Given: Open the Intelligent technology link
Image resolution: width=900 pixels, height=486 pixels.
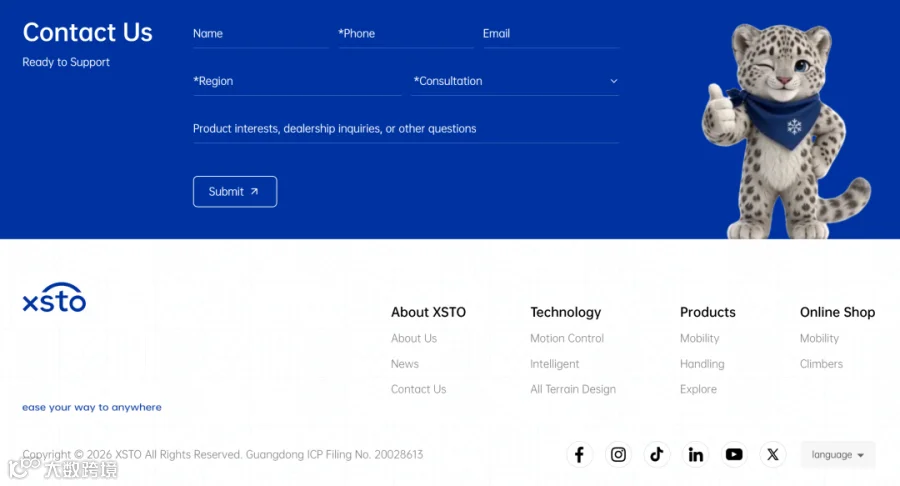Looking at the screenshot, I should click(554, 364).
